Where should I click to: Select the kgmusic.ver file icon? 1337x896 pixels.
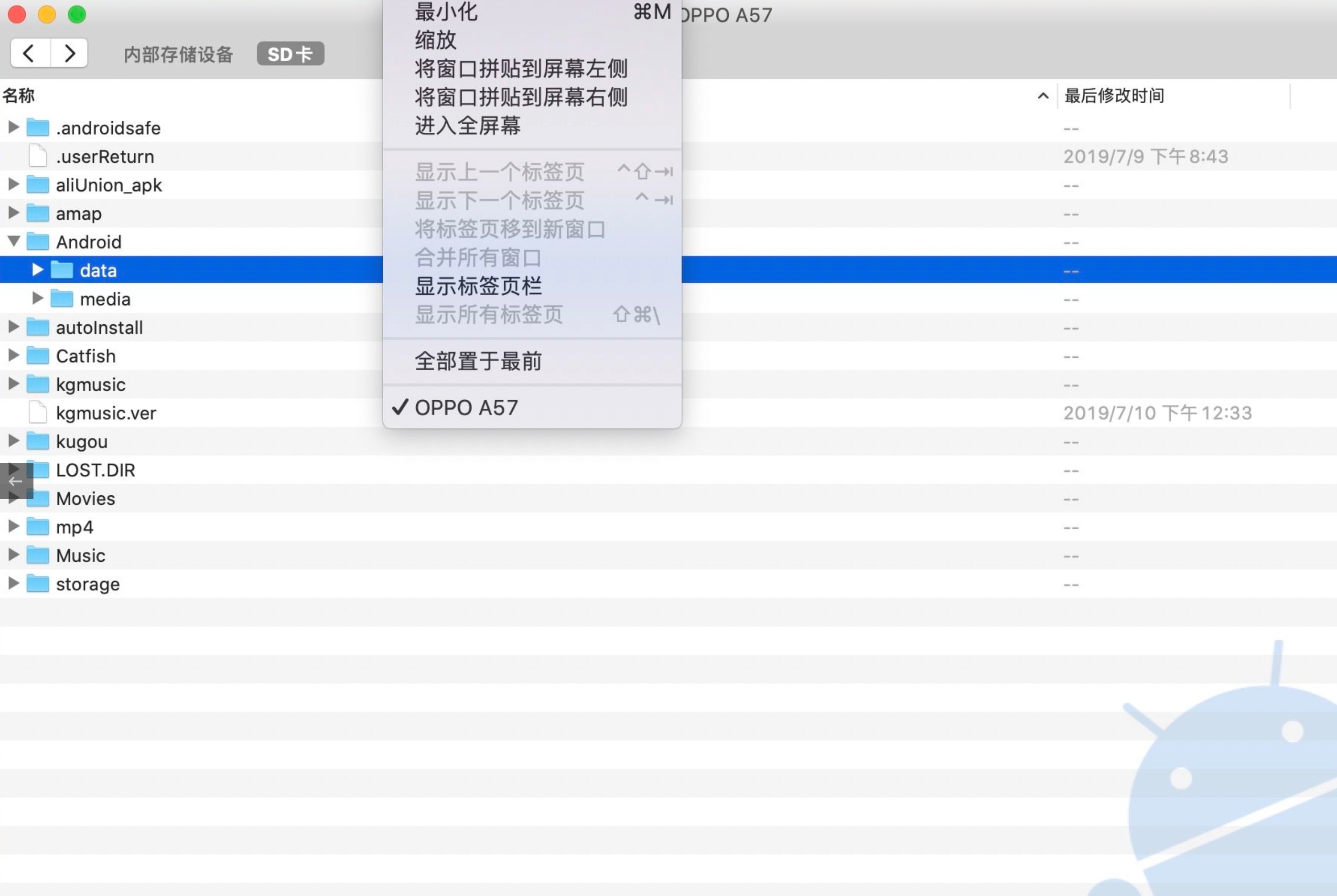coord(38,413)
